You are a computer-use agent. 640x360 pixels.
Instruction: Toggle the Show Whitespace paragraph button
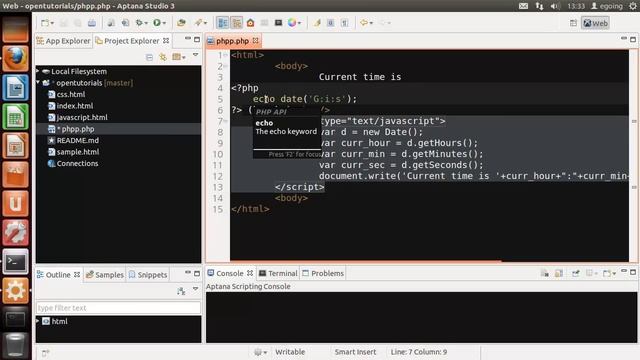(344, 23)
